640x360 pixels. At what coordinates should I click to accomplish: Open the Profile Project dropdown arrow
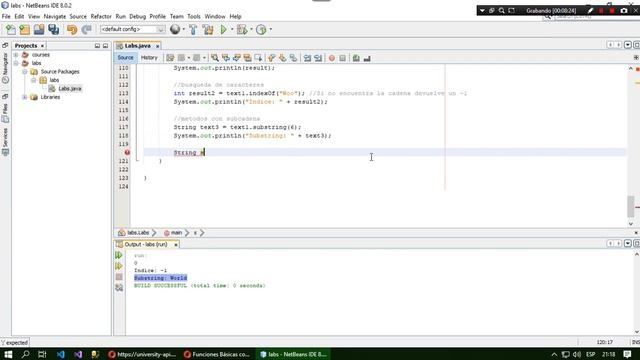[x=270, y=29]
